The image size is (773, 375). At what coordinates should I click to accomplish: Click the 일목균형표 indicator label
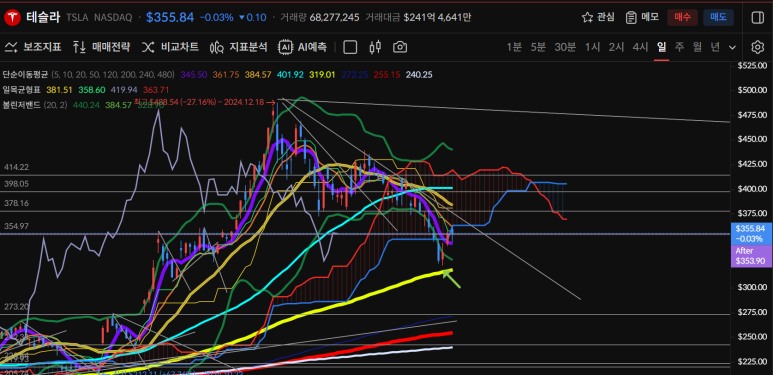tap(21, 90)
